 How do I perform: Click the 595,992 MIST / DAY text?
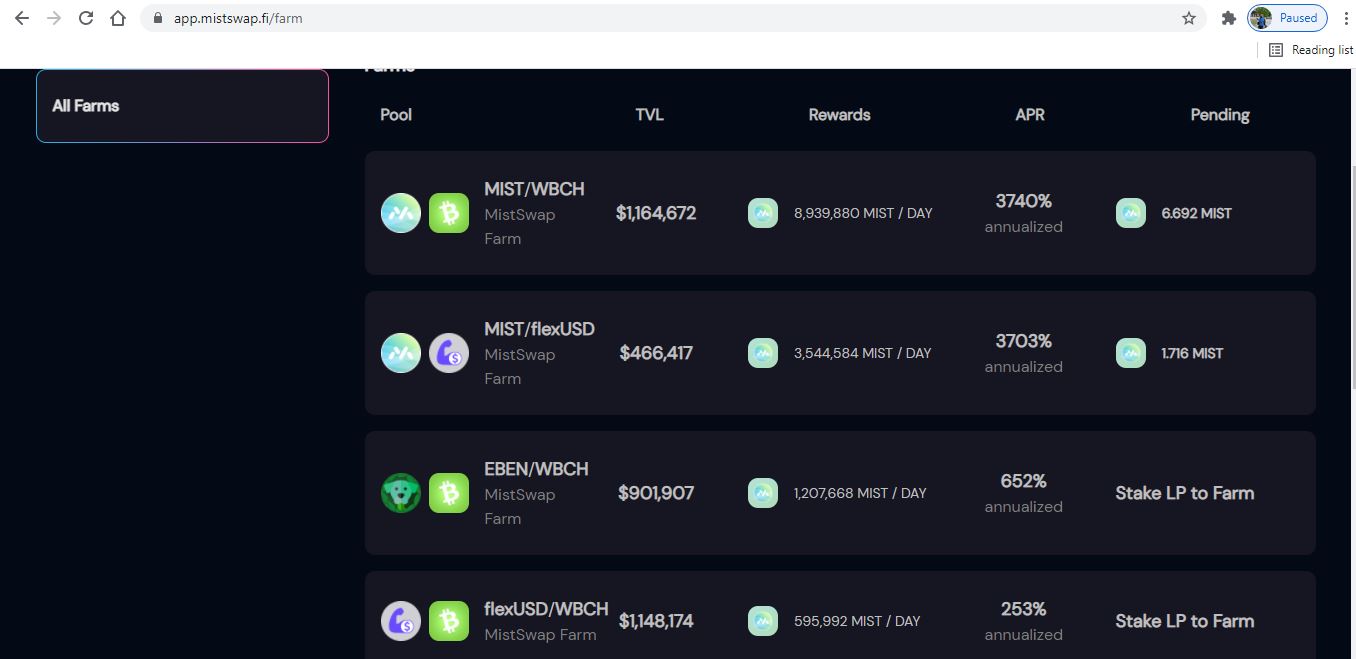coord(857,621)
